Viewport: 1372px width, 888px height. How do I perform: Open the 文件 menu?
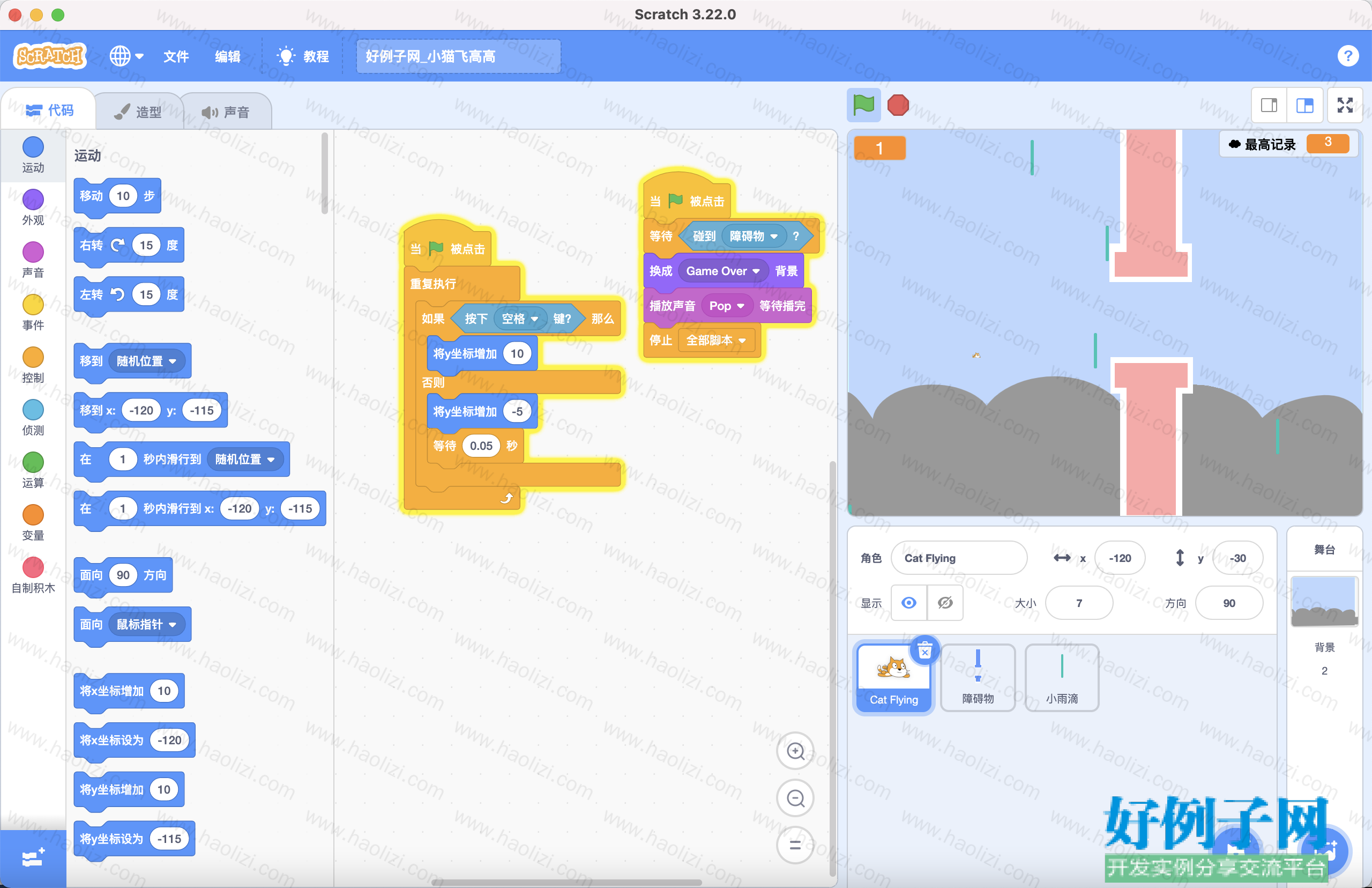point(176,56)
